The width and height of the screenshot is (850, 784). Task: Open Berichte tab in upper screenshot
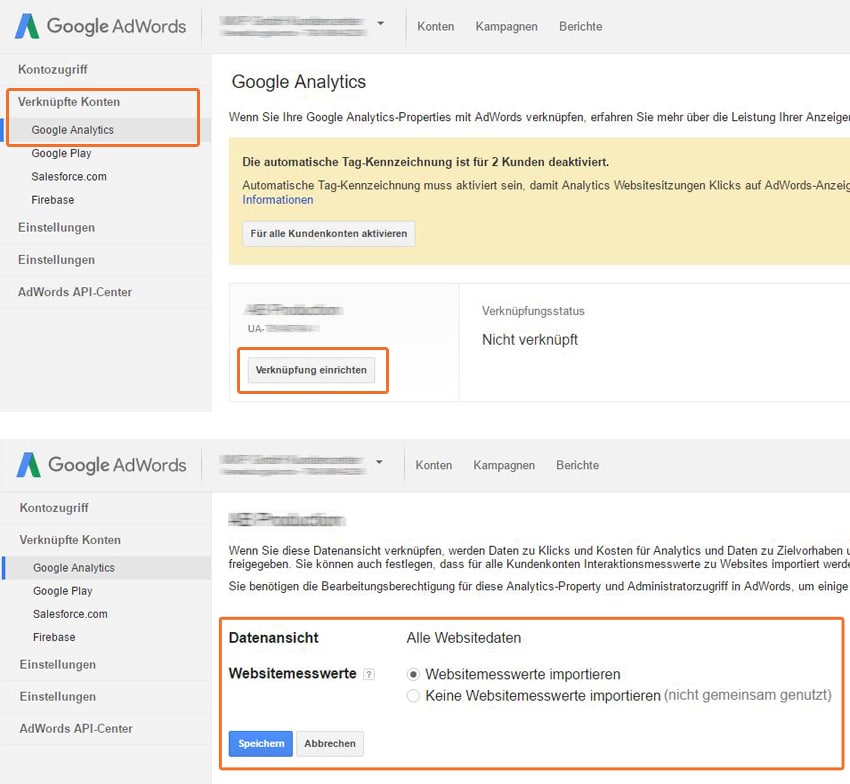coord(581,27)
